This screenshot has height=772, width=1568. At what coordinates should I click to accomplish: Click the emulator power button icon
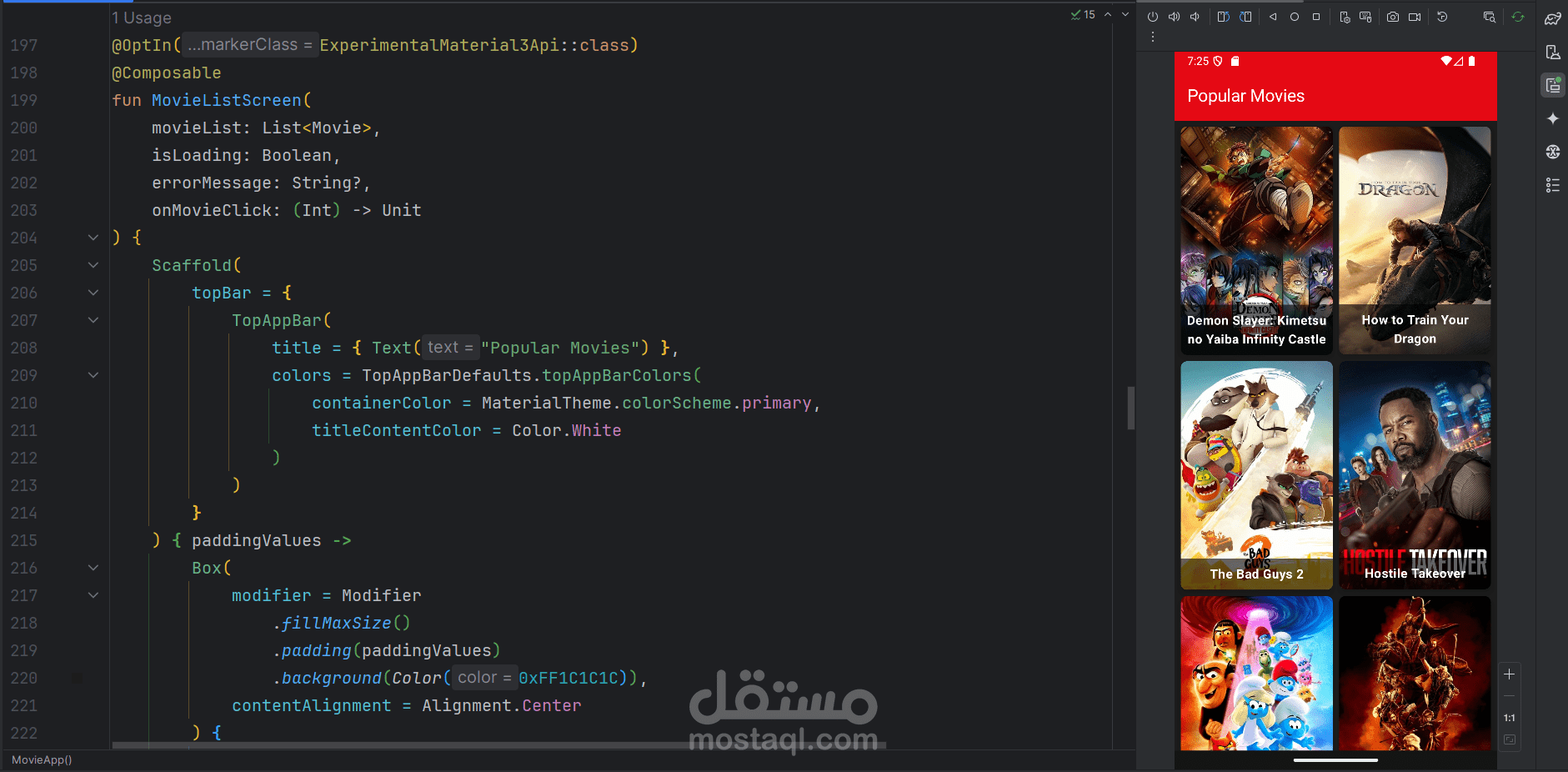coord(1153,17)
